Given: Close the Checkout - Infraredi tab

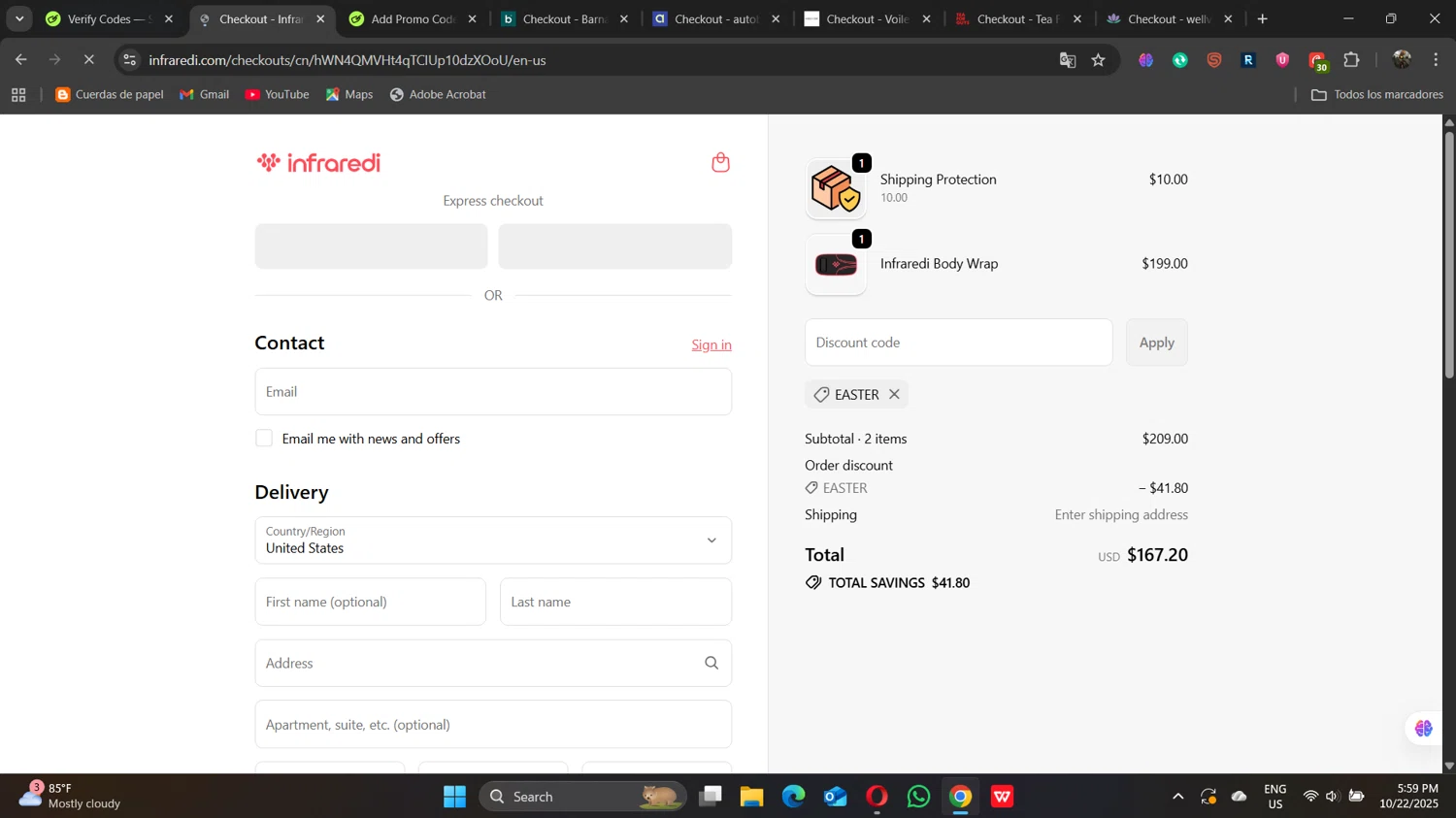Looking at the screenshot, I should (x=320, y=18).
